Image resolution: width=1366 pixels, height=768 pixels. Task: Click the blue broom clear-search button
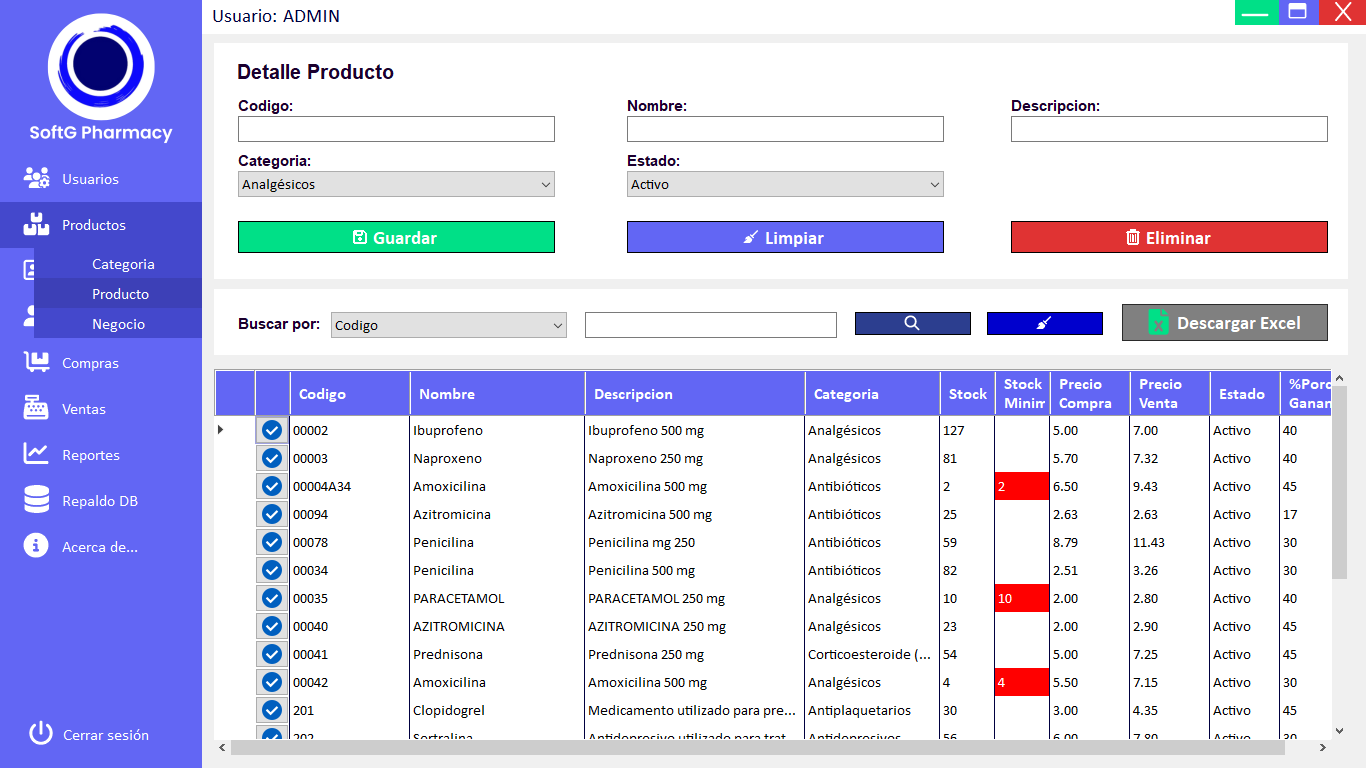pyautogui.click(x=1044, y=323)
